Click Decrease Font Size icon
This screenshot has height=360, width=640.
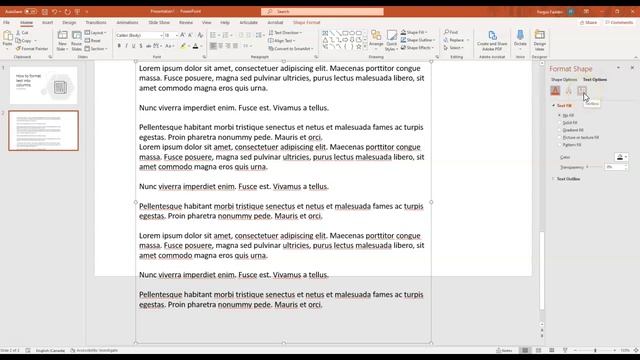[x=190, y=36]
